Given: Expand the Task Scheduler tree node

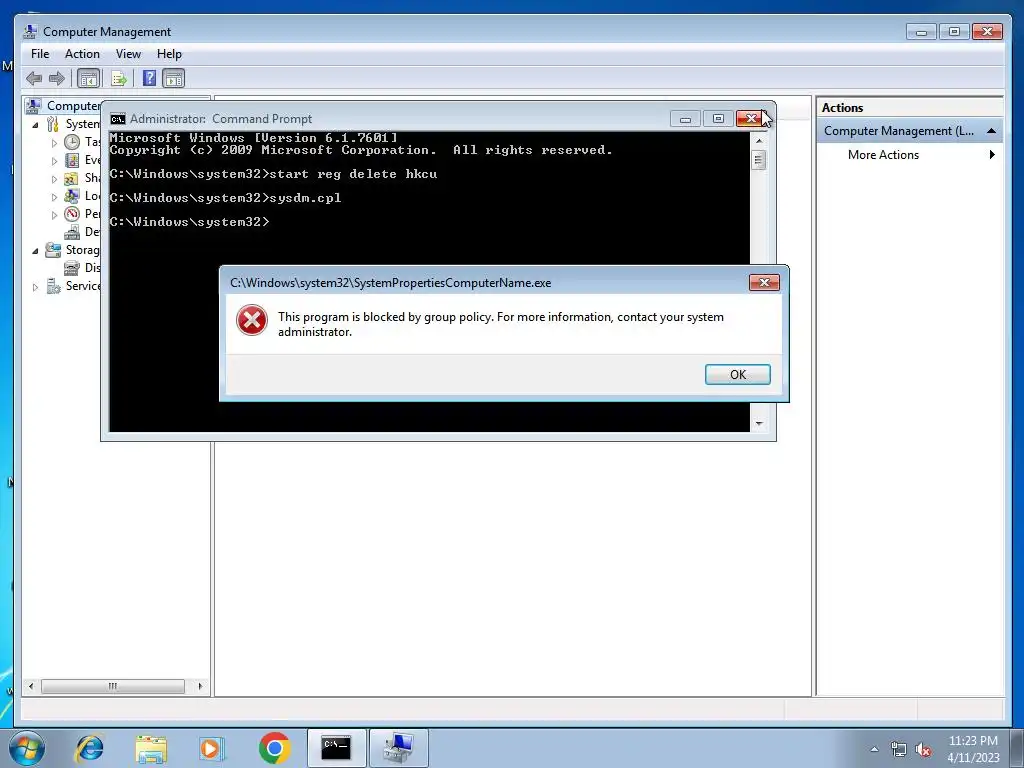Looking at the screenshot, I should (54, 142).
